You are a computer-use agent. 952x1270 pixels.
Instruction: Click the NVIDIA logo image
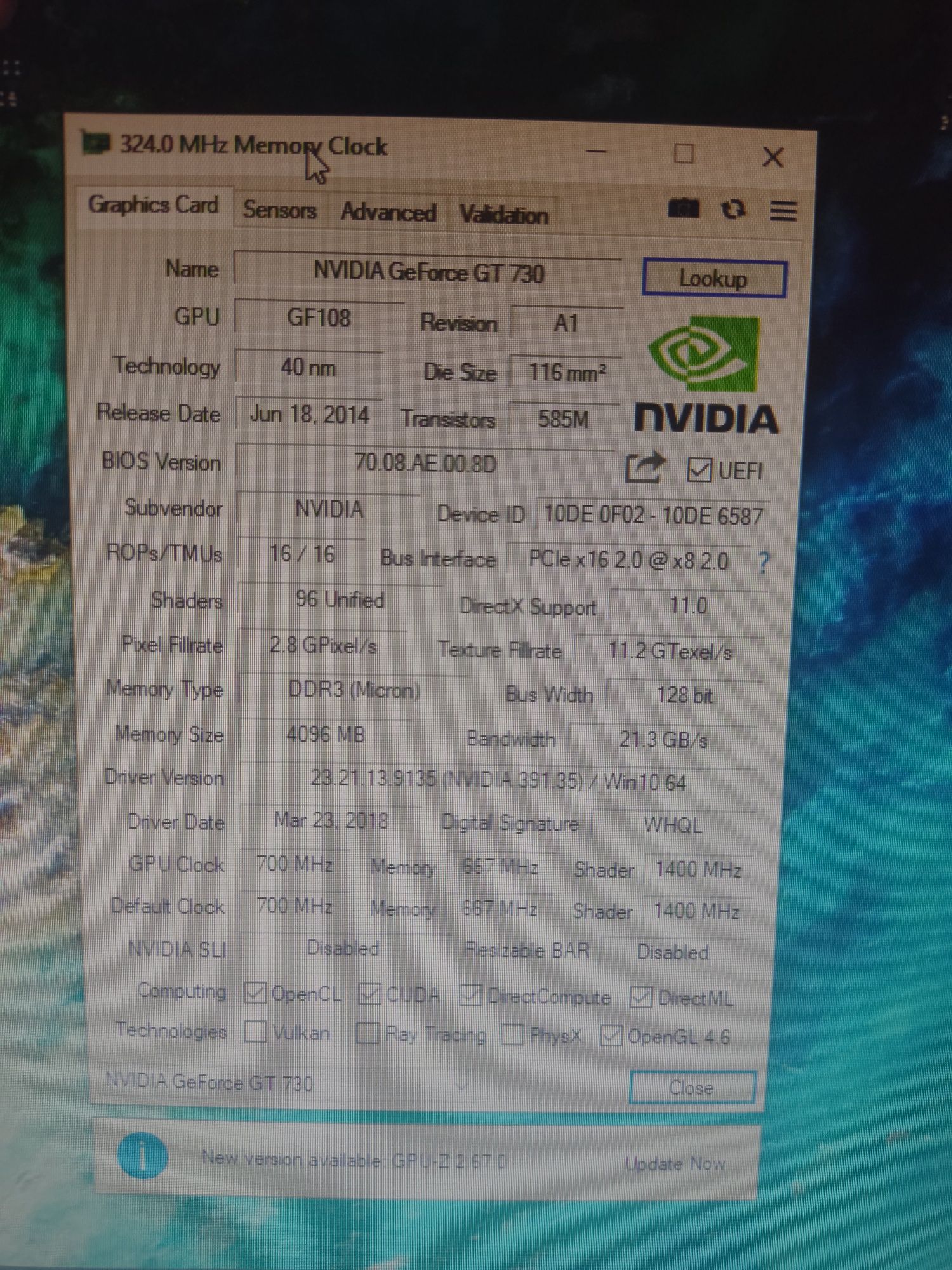click(706, 375)
